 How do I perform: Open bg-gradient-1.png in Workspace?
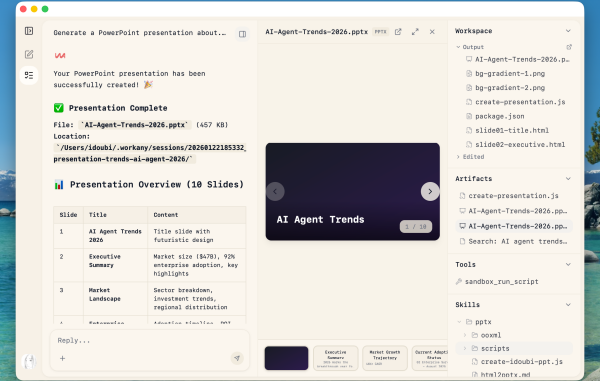[509, 73]
